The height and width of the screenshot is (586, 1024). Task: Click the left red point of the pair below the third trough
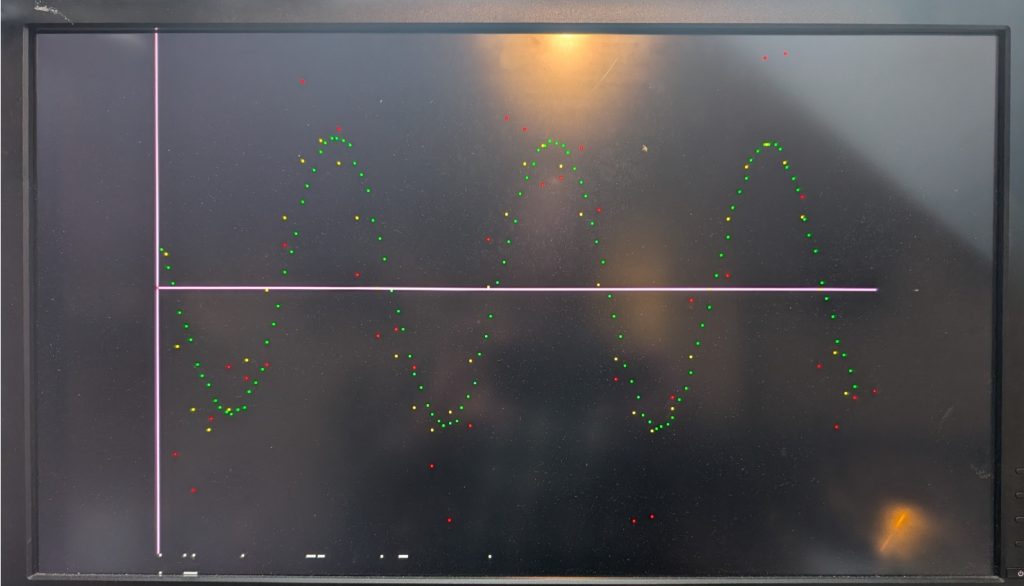point(634,520)
